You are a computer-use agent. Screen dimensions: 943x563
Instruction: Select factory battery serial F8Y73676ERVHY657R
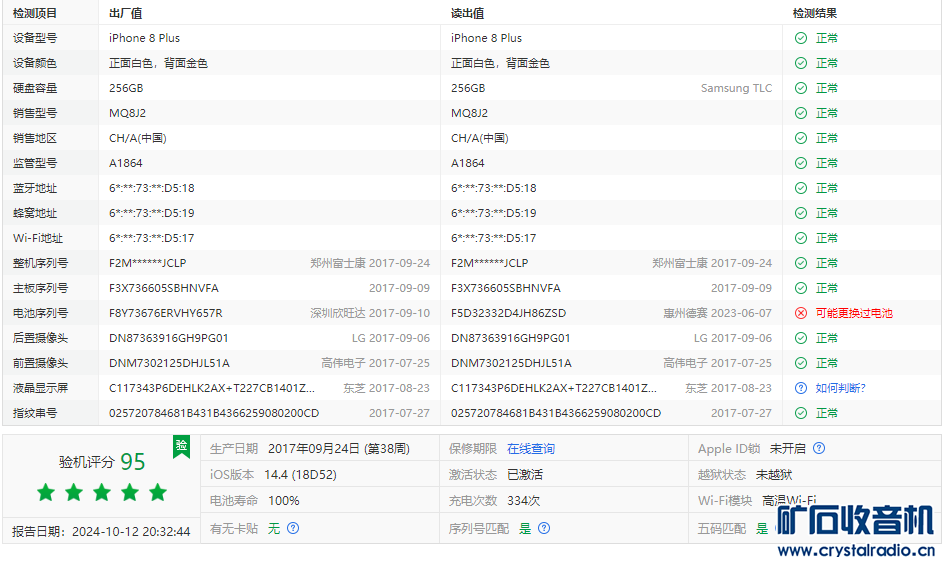pyautogui.click(x=165, y=313)
